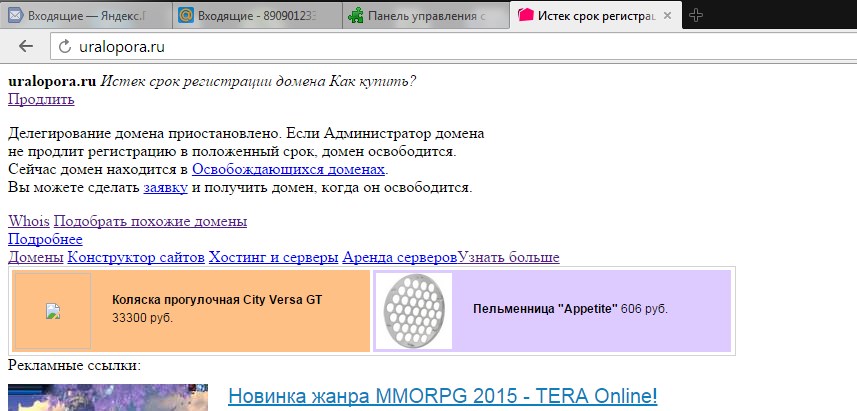Click the 'Делегирование домена приостановлено' text
The height and width of the screenshot is (411, 857).
(144, 133)
